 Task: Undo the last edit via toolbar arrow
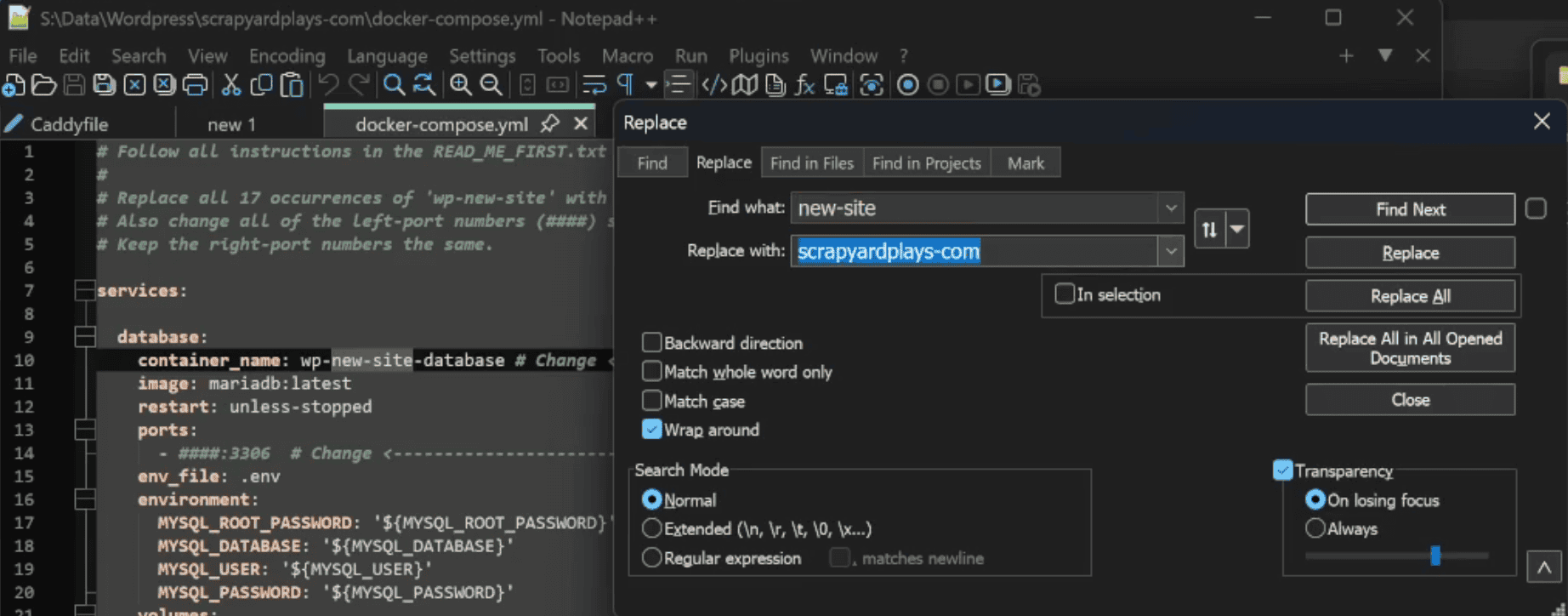(x=328, y=85)
